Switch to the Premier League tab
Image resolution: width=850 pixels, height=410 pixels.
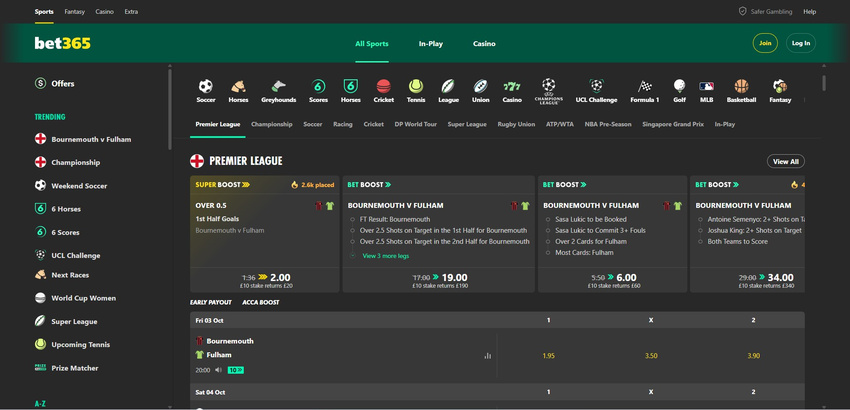[217, 124]
